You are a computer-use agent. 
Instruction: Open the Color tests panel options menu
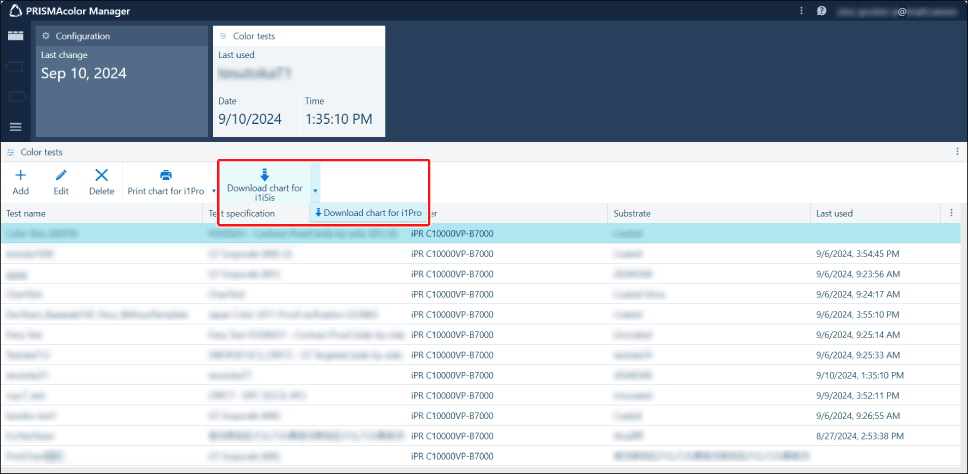pyautogui.click(x=957, y=152)
